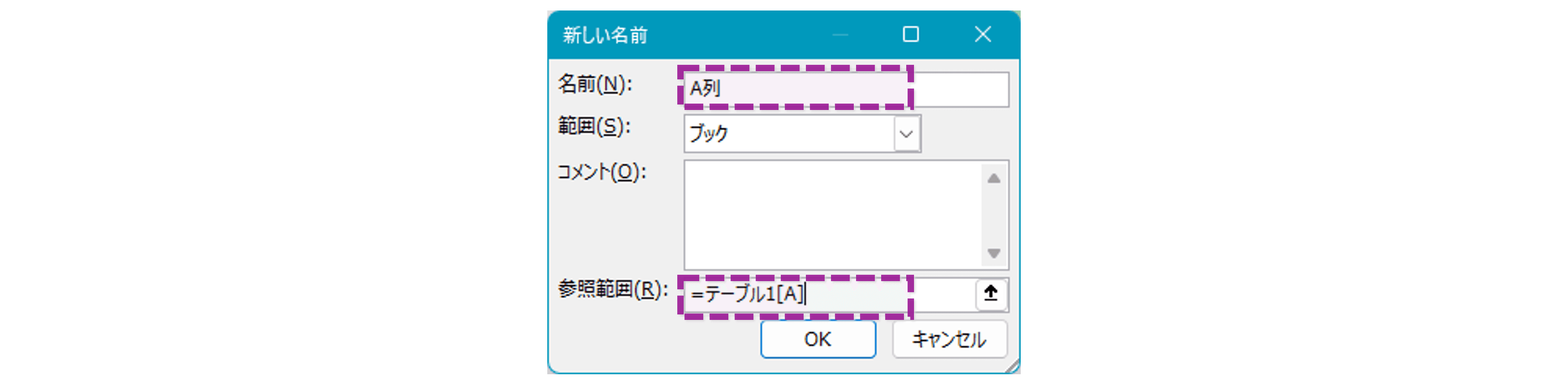Click inside the 名前 field showing A列

pyautogui.click(x=791, y=89)
